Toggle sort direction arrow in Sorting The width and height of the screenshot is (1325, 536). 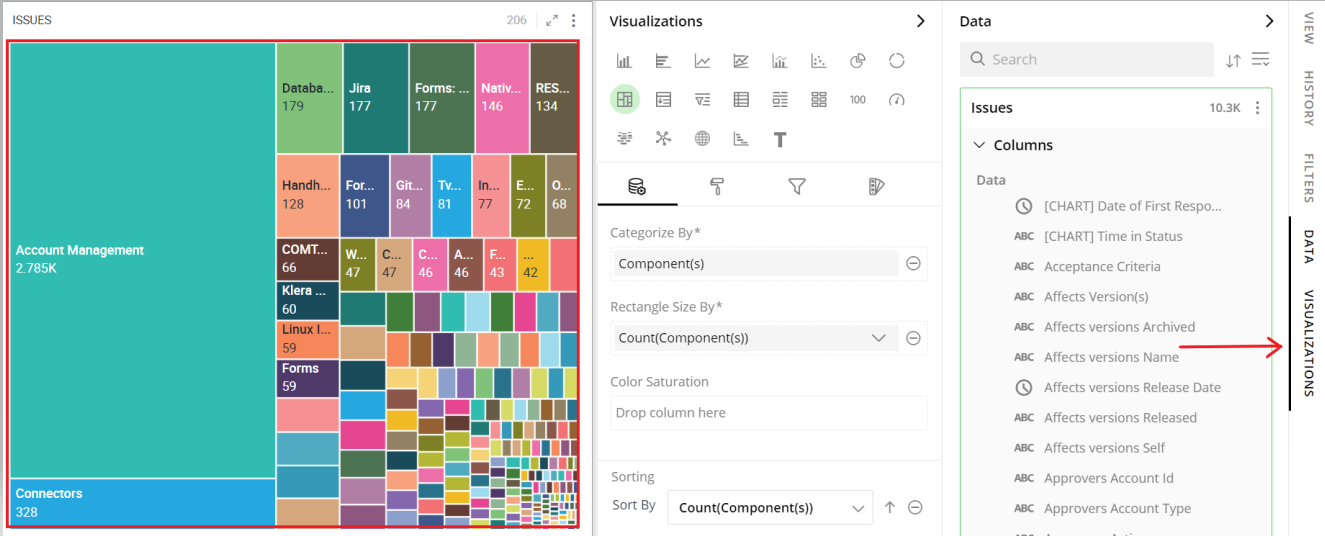tap(889, 508)
